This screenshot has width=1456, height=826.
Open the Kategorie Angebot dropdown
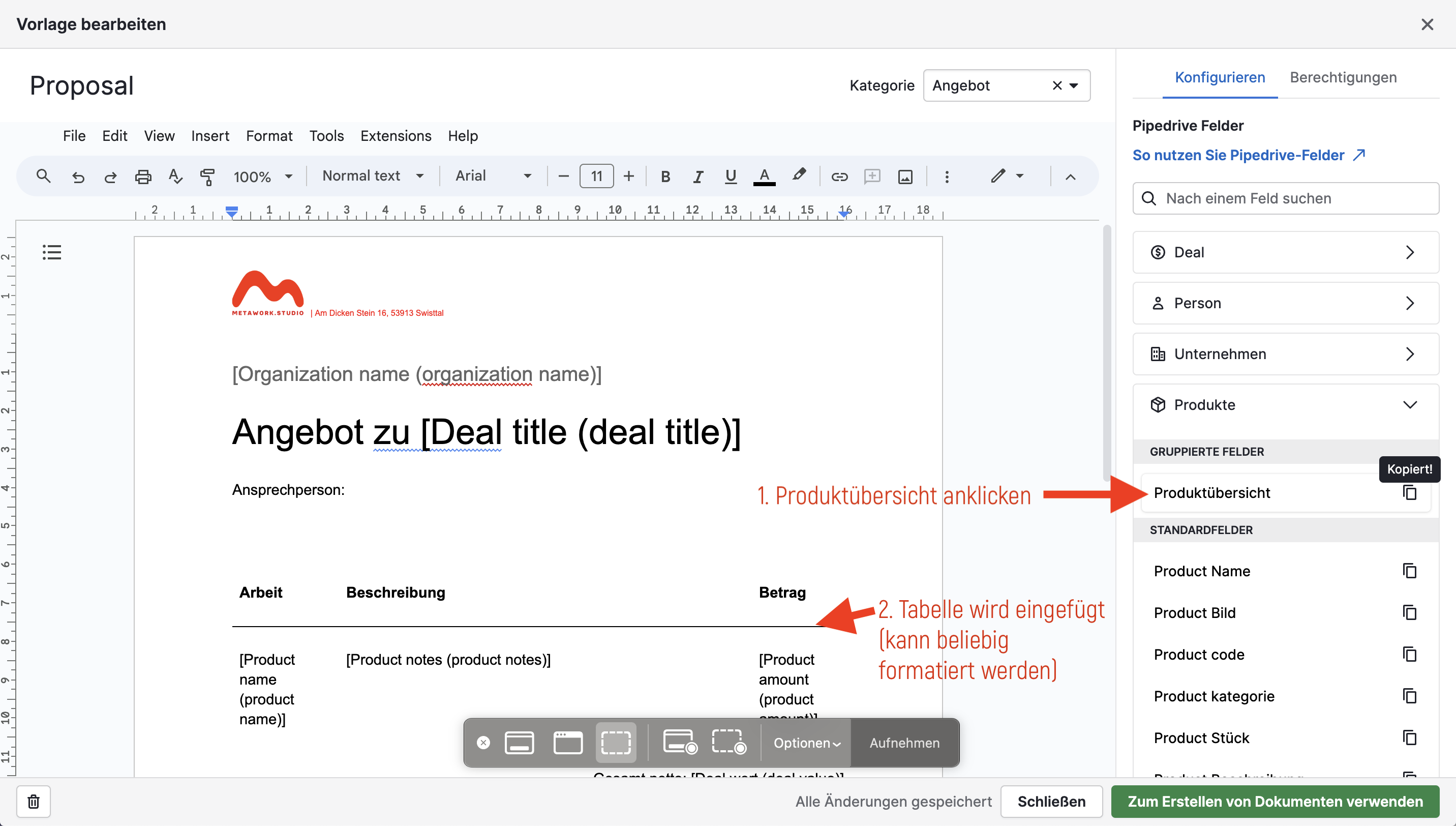coord(1073,85)
